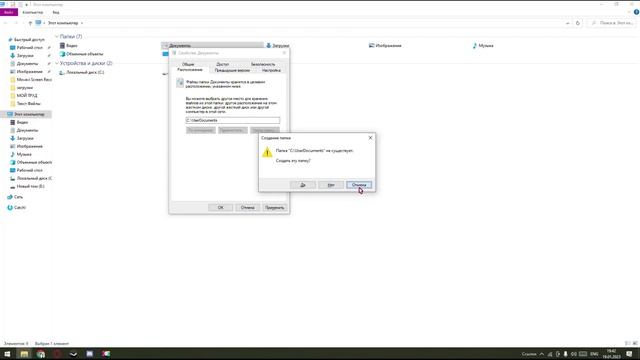The width and height of the screenshot is (640, 360).
Task: Switch to the Настройка tab
Action: point(271,70)
